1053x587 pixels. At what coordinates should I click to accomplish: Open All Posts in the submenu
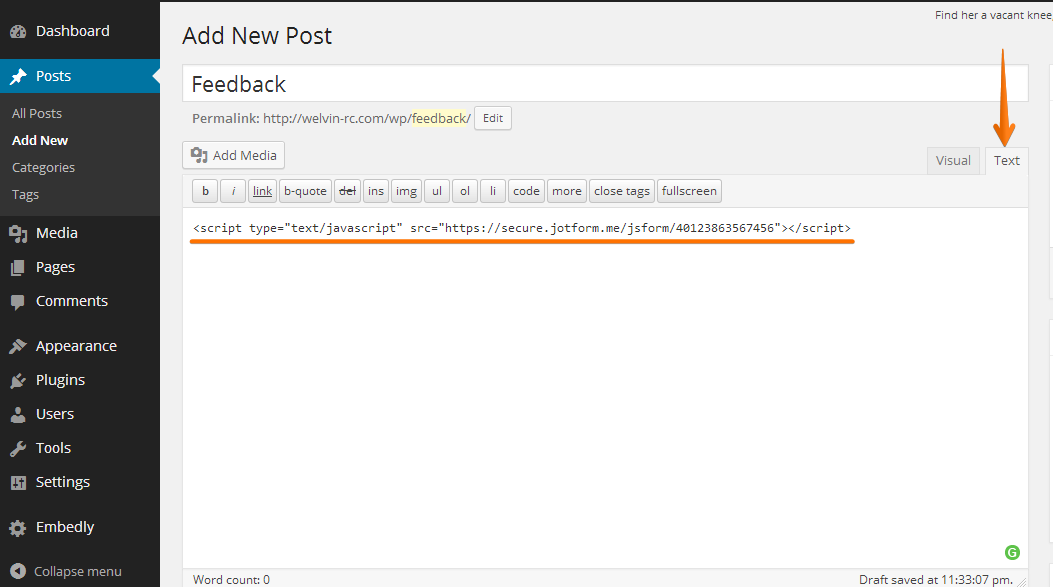(37, 113)
